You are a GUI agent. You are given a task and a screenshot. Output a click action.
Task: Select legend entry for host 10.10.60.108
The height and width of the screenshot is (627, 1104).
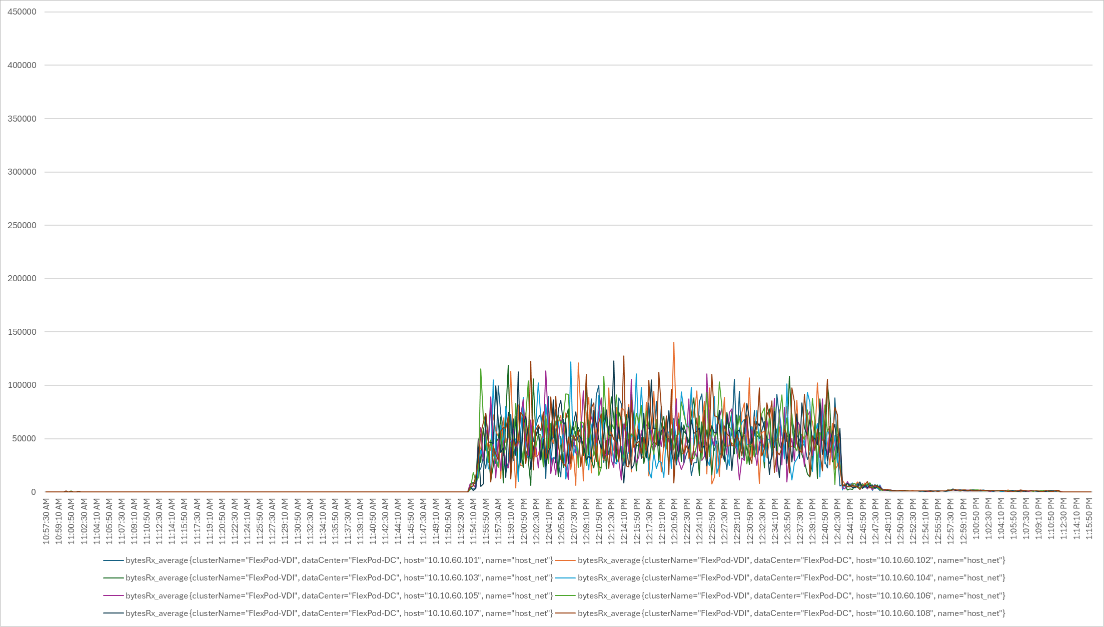coord(780,614)
